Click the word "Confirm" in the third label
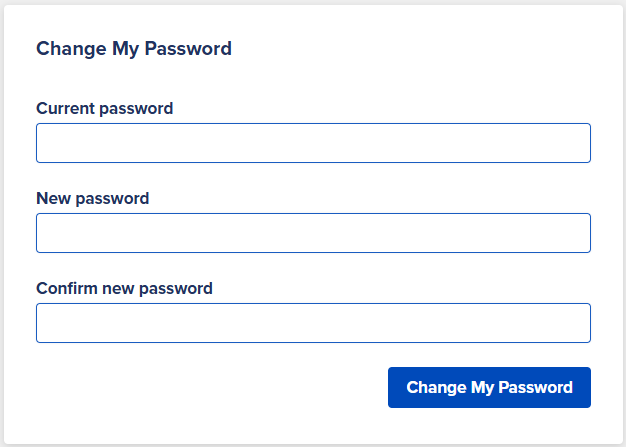This screenshot has width=626, height=447. point(67,288)
